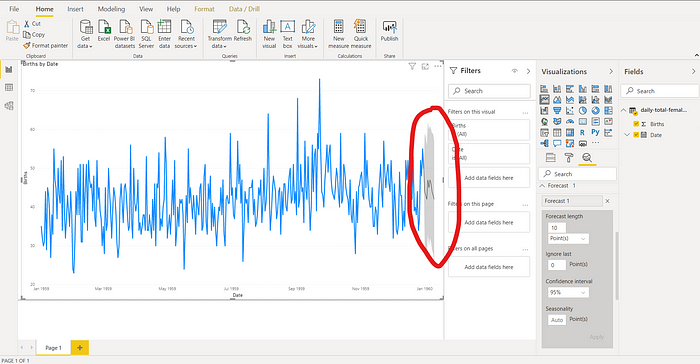Select the funnel chart visualization
The height and width of the screenshot is (364, 700).
pos(557,110)
